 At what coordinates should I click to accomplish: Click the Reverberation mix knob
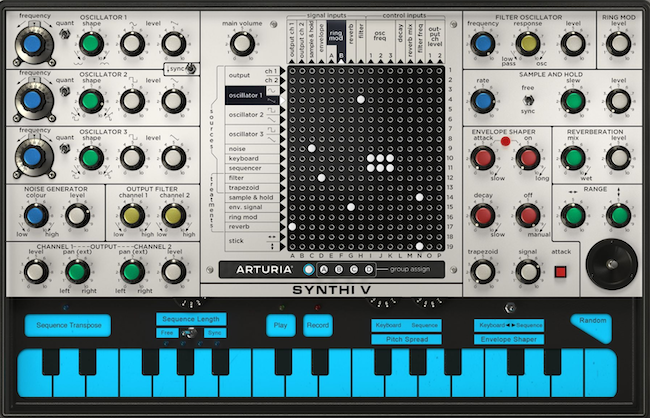click(572, 157)
